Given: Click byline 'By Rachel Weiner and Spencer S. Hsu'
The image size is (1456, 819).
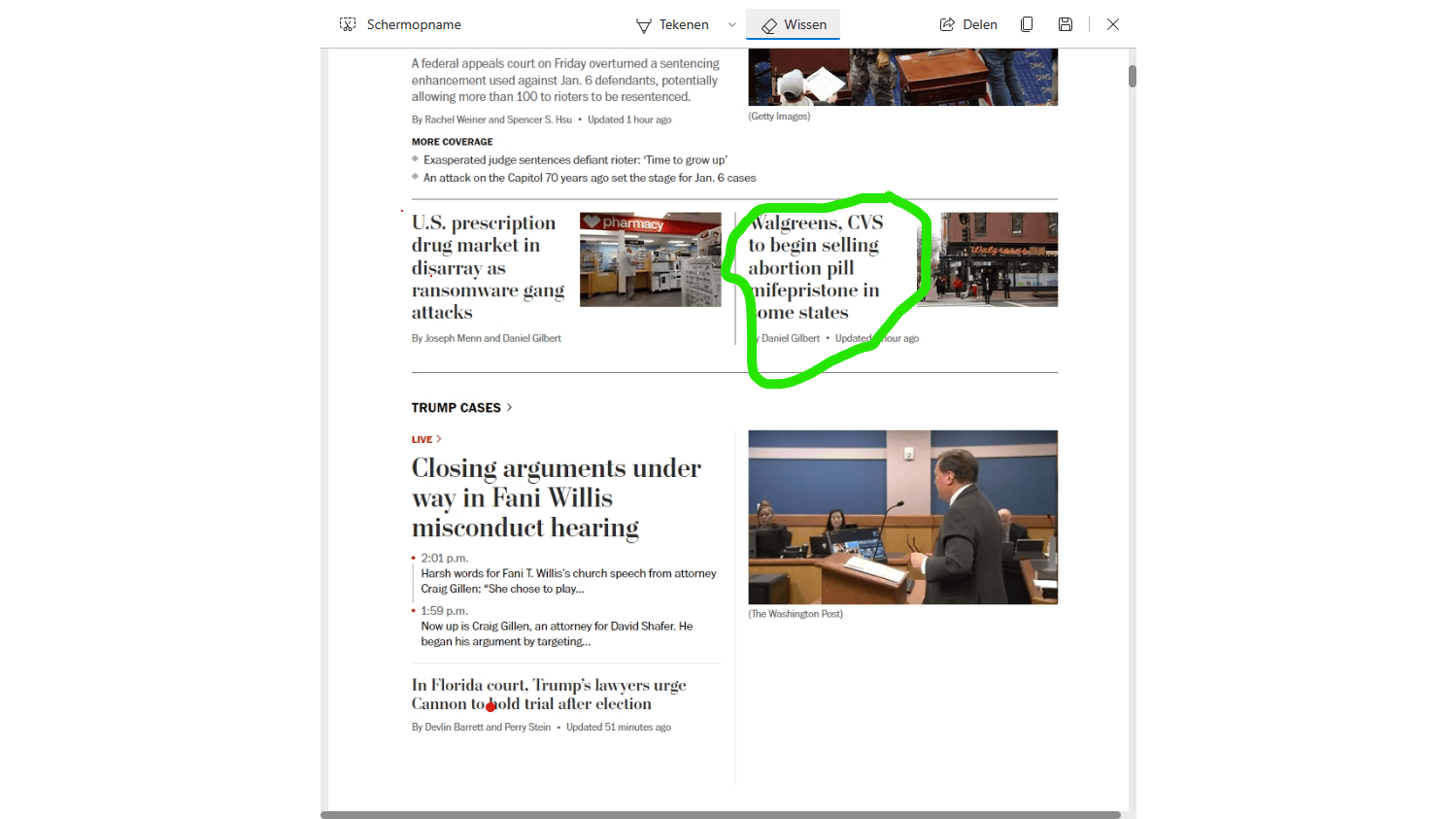Looking at the screenshot, I should pyautogui.click(x=491, y=119).
